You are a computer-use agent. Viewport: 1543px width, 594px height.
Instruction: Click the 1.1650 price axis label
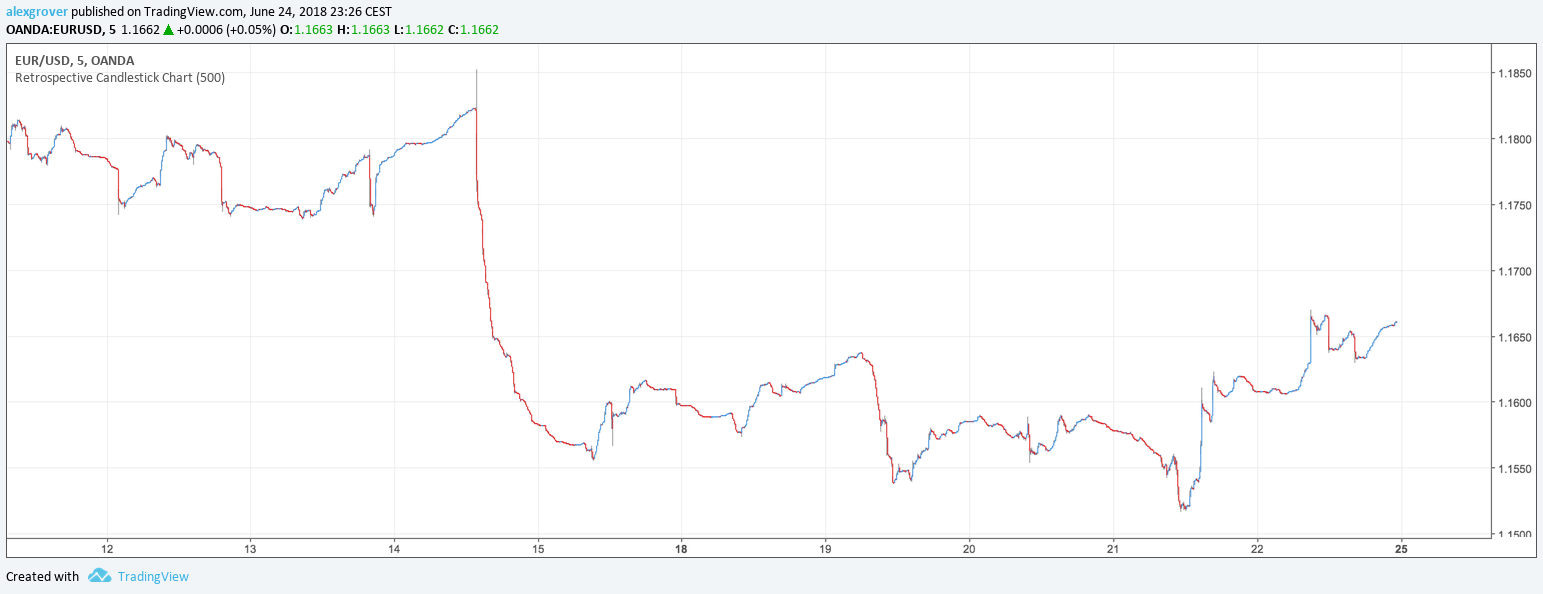[1515, 337]
